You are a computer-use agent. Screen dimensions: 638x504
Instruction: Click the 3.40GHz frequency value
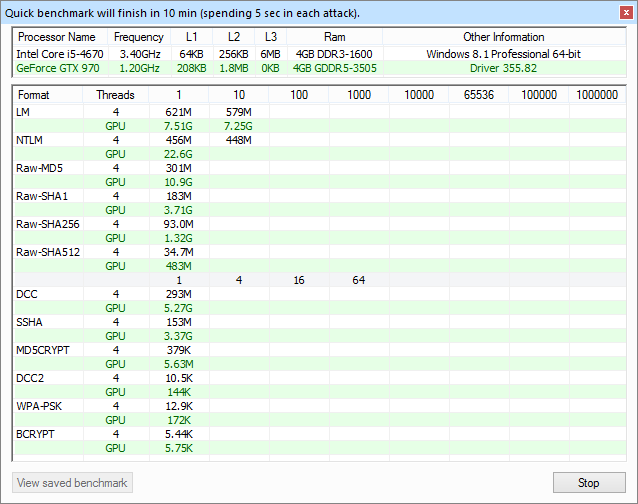click(x=140, y=54)
